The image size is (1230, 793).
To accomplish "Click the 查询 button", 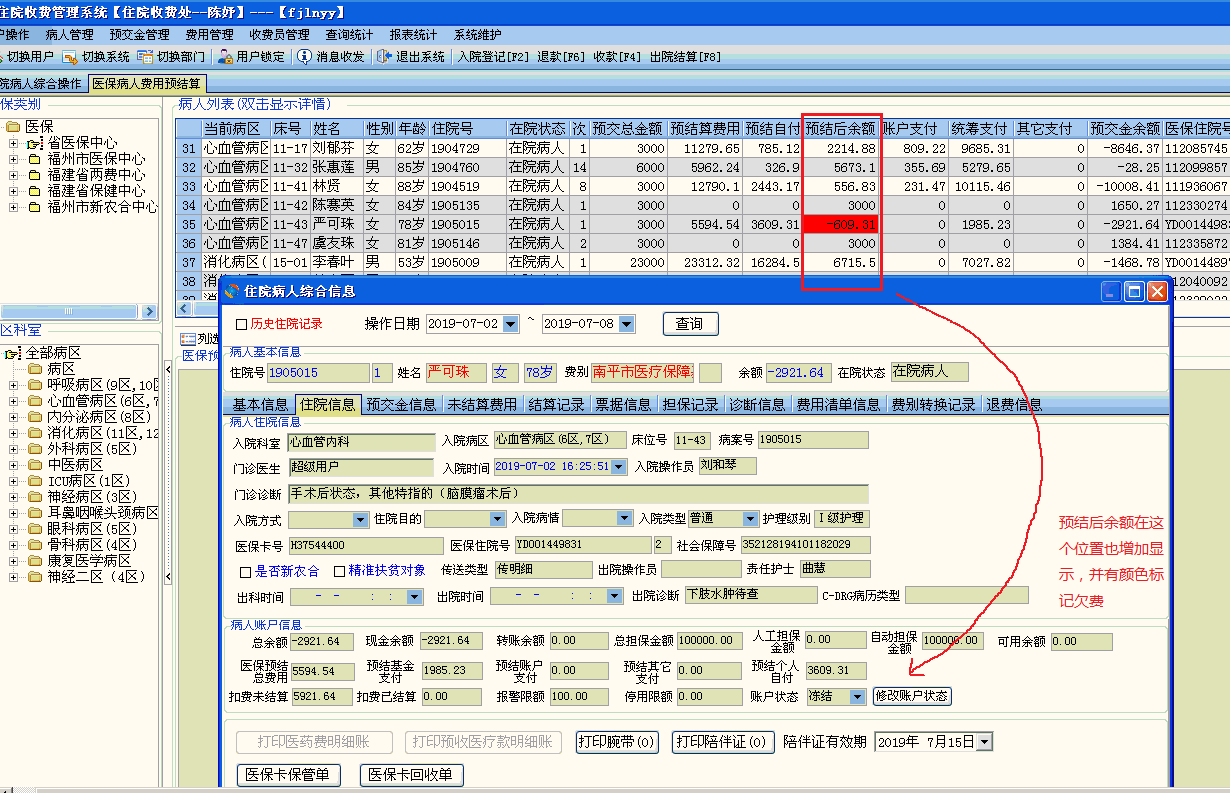I will pos(689,324).
